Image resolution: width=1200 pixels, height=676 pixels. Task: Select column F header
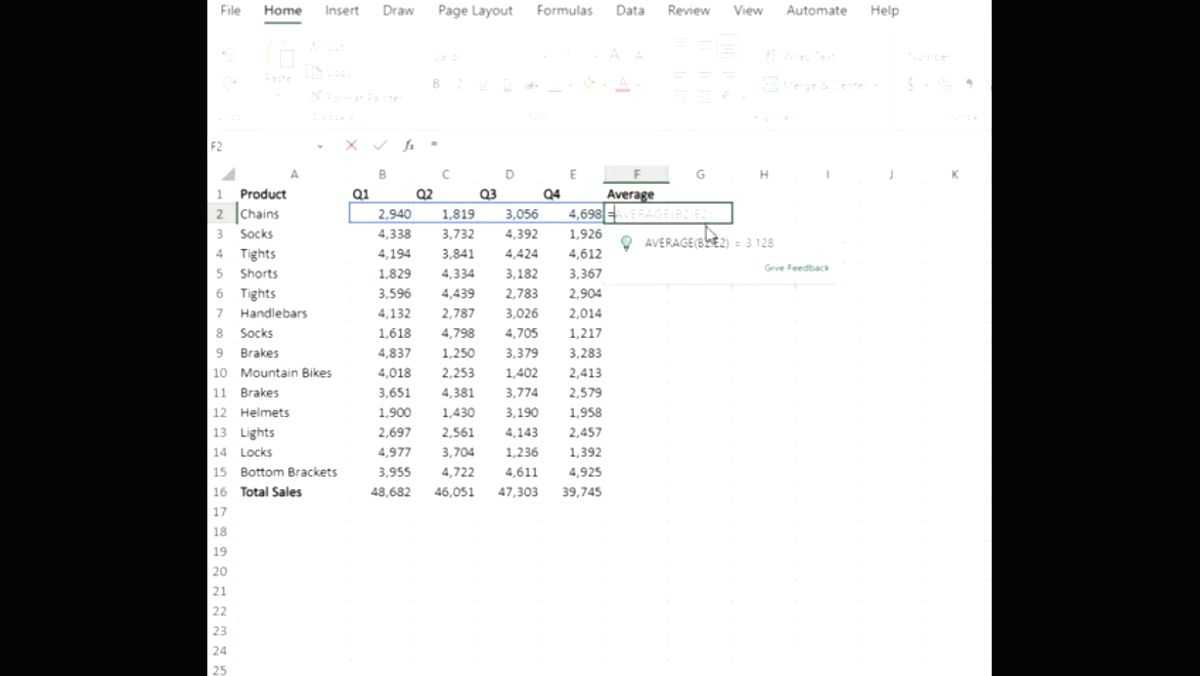(x=636, y=174)
